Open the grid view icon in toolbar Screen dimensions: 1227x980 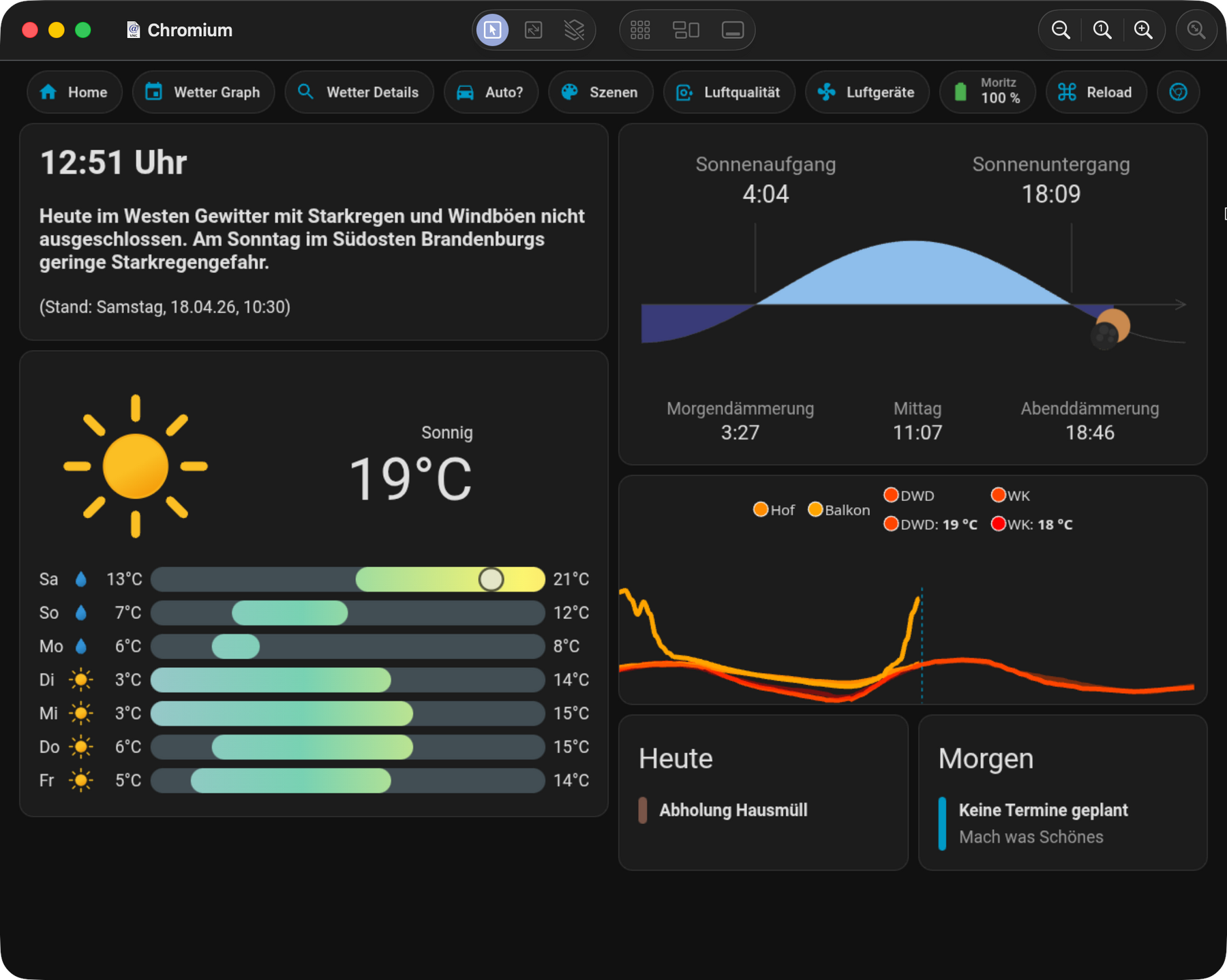point(639,30)
